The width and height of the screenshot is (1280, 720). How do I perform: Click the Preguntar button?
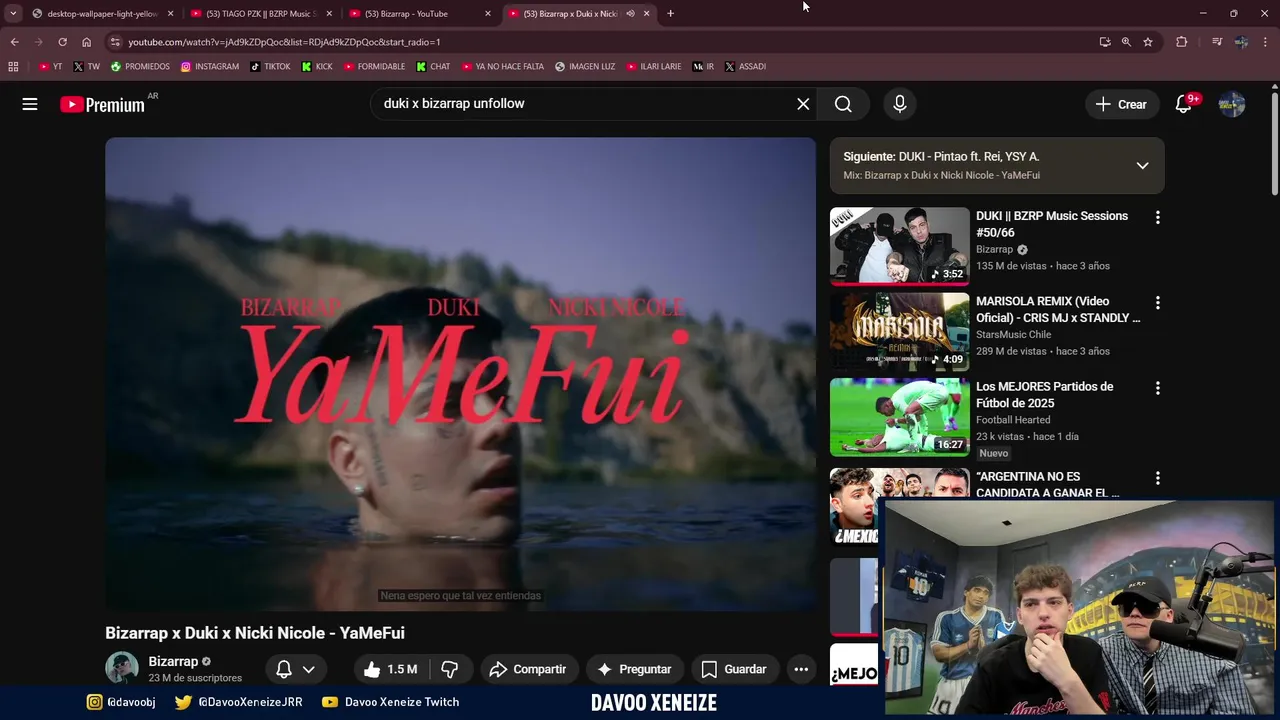634,669
